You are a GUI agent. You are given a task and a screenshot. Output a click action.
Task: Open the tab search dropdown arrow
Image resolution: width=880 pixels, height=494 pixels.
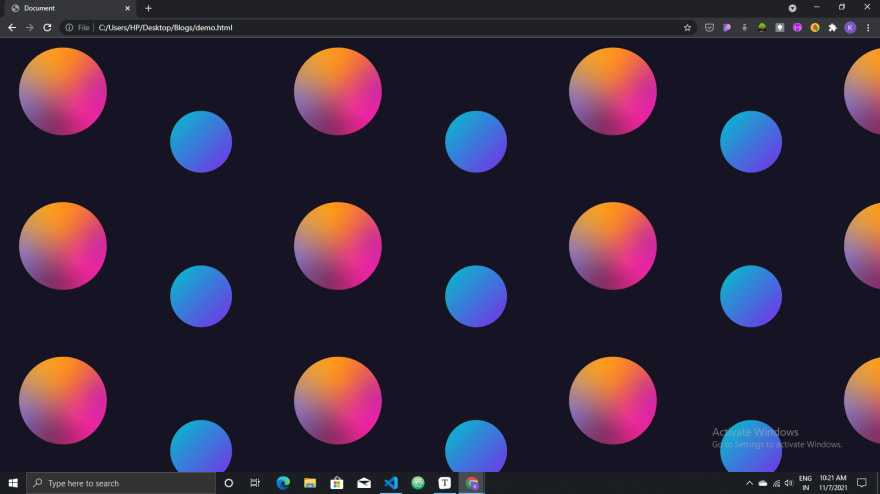(x=792, y=8)
